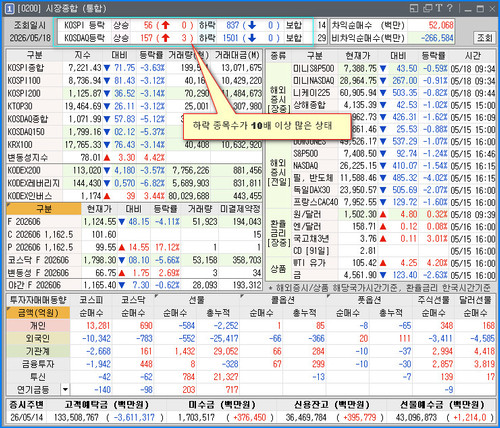Select the 미니S&P500 overseas index row

coord(394,68)
